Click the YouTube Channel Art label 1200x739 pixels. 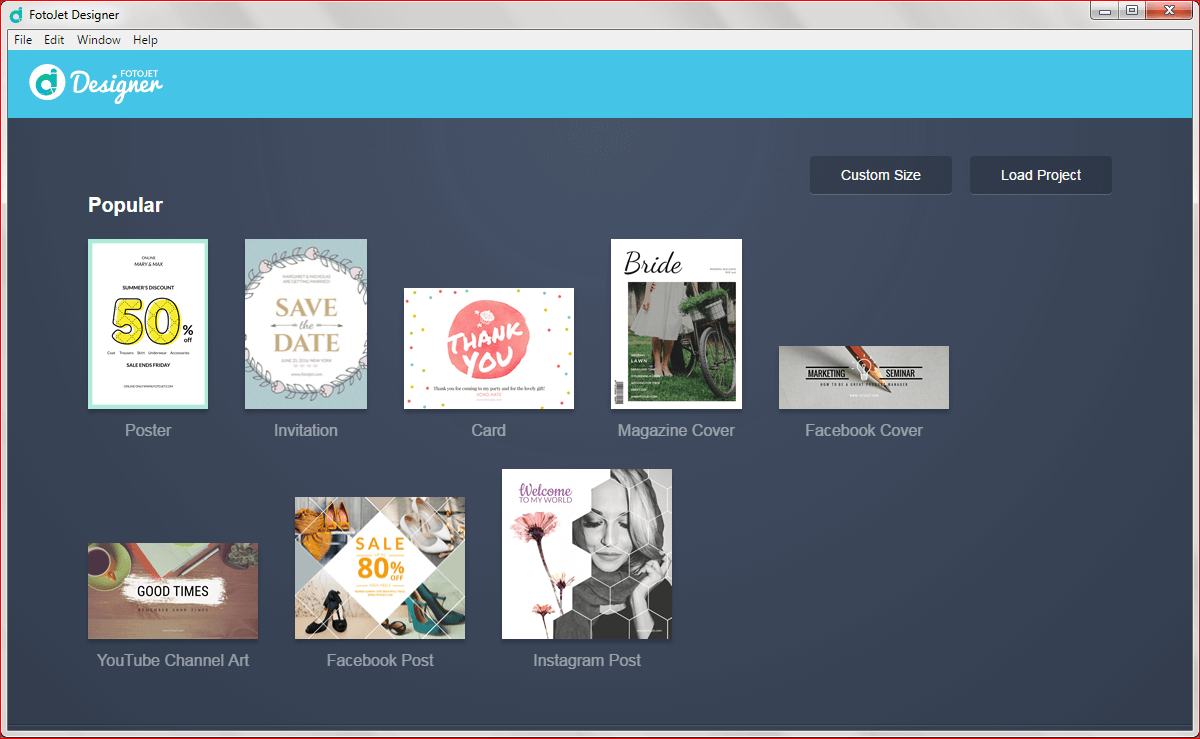point(173,661)
